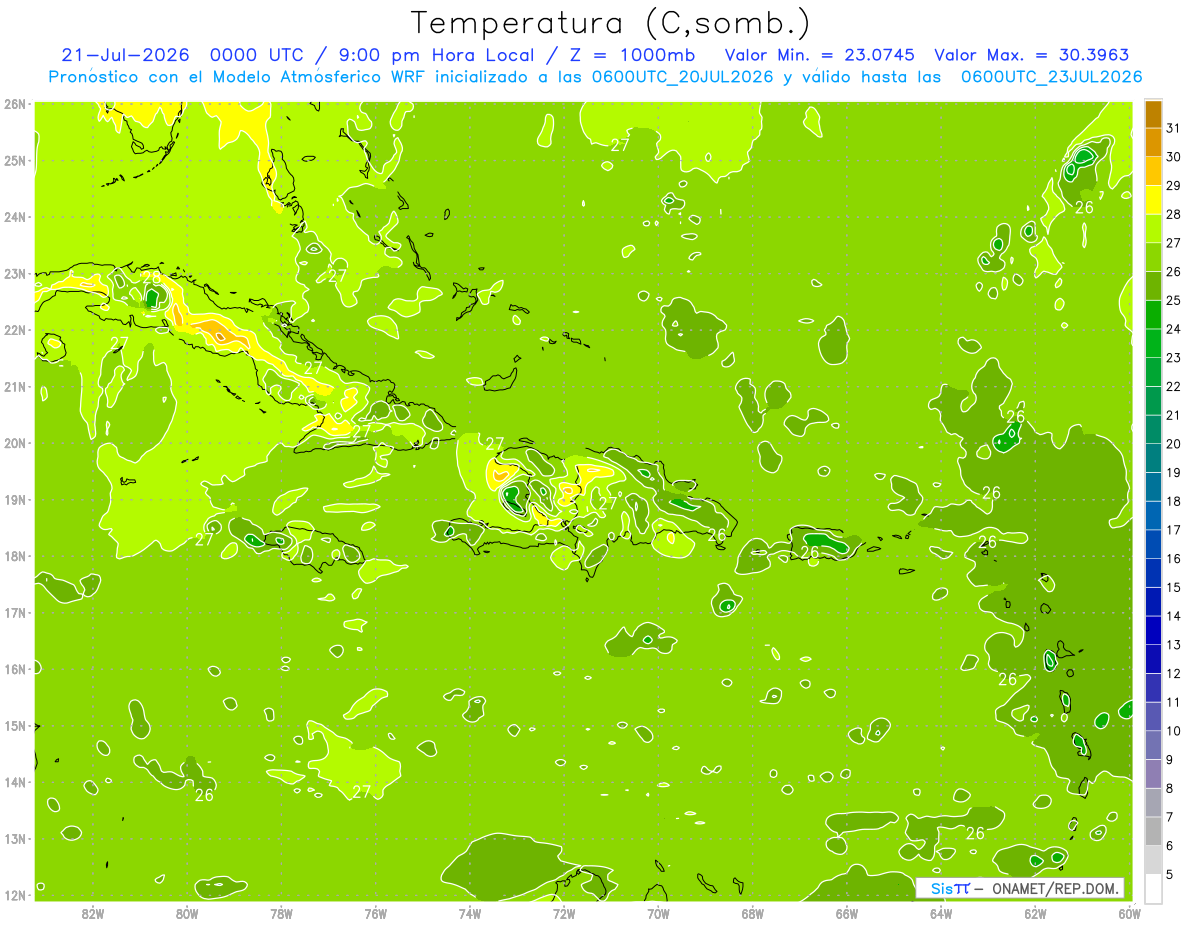Click the 22N latitude label
Screen dimensions: 1200x927
(15, 330)
